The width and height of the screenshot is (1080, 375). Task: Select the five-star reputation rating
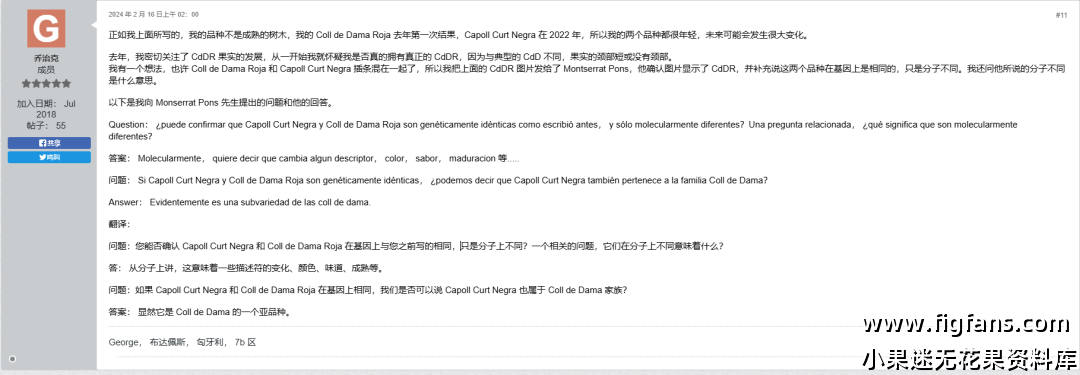point(46,83)
